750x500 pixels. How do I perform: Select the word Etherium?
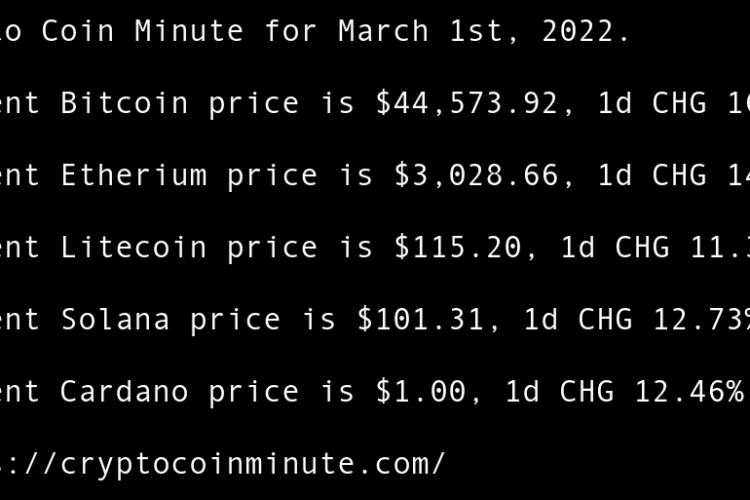[133, 175]
